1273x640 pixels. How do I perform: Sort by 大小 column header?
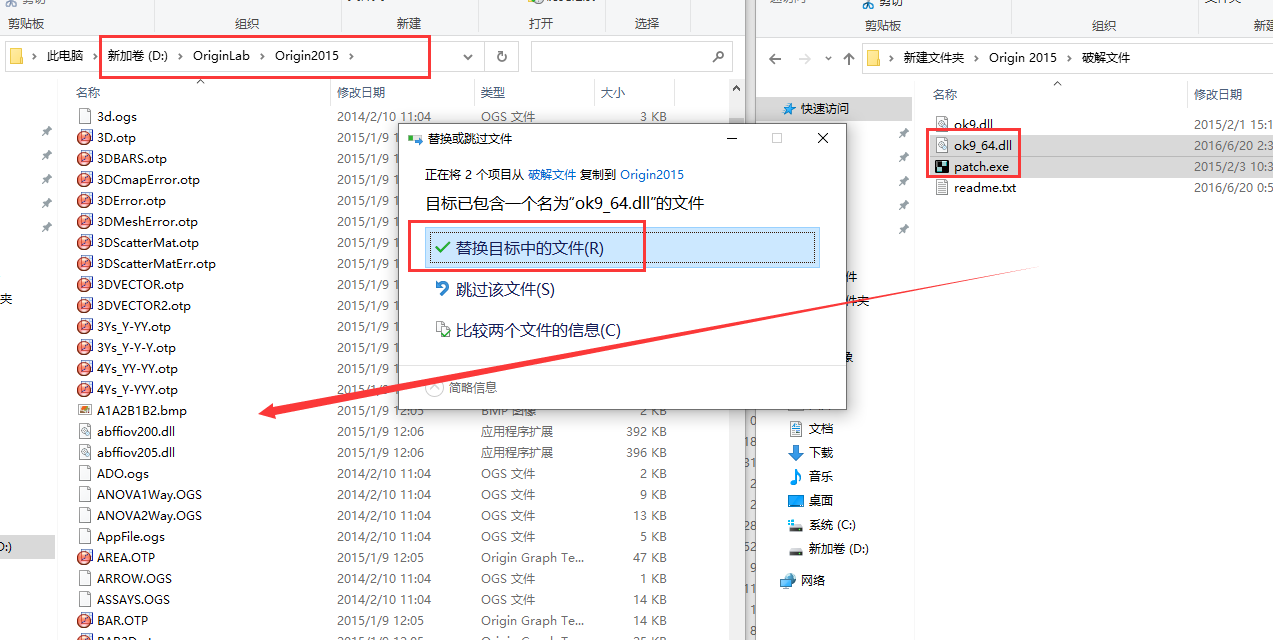pyautogui.click(x=612, y=93)
